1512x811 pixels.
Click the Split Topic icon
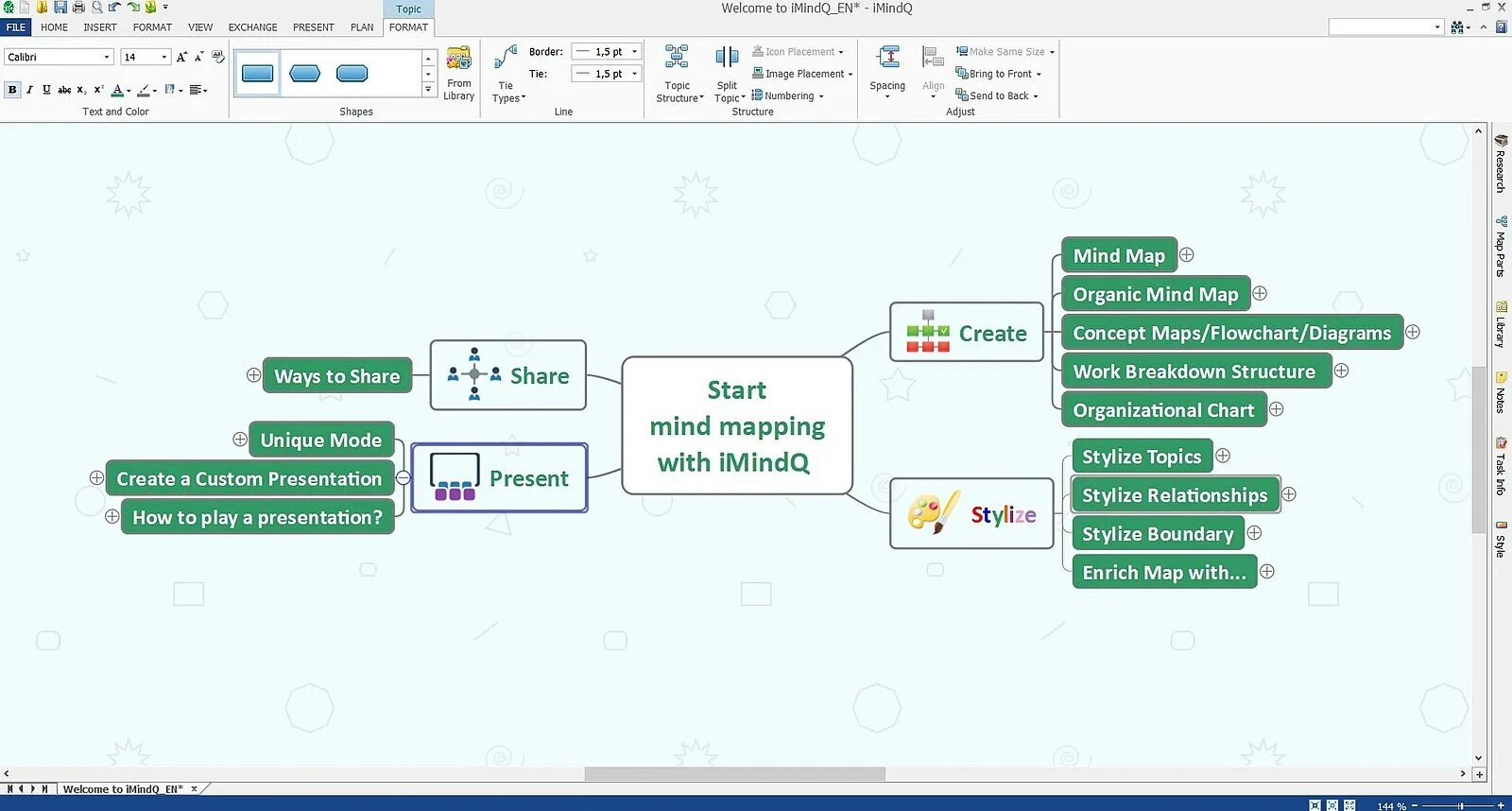click(x=727, y=58)
